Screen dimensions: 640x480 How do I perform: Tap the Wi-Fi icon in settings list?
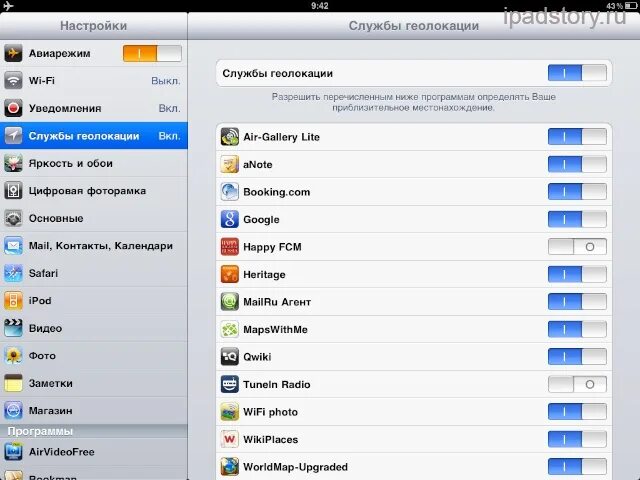13,81
